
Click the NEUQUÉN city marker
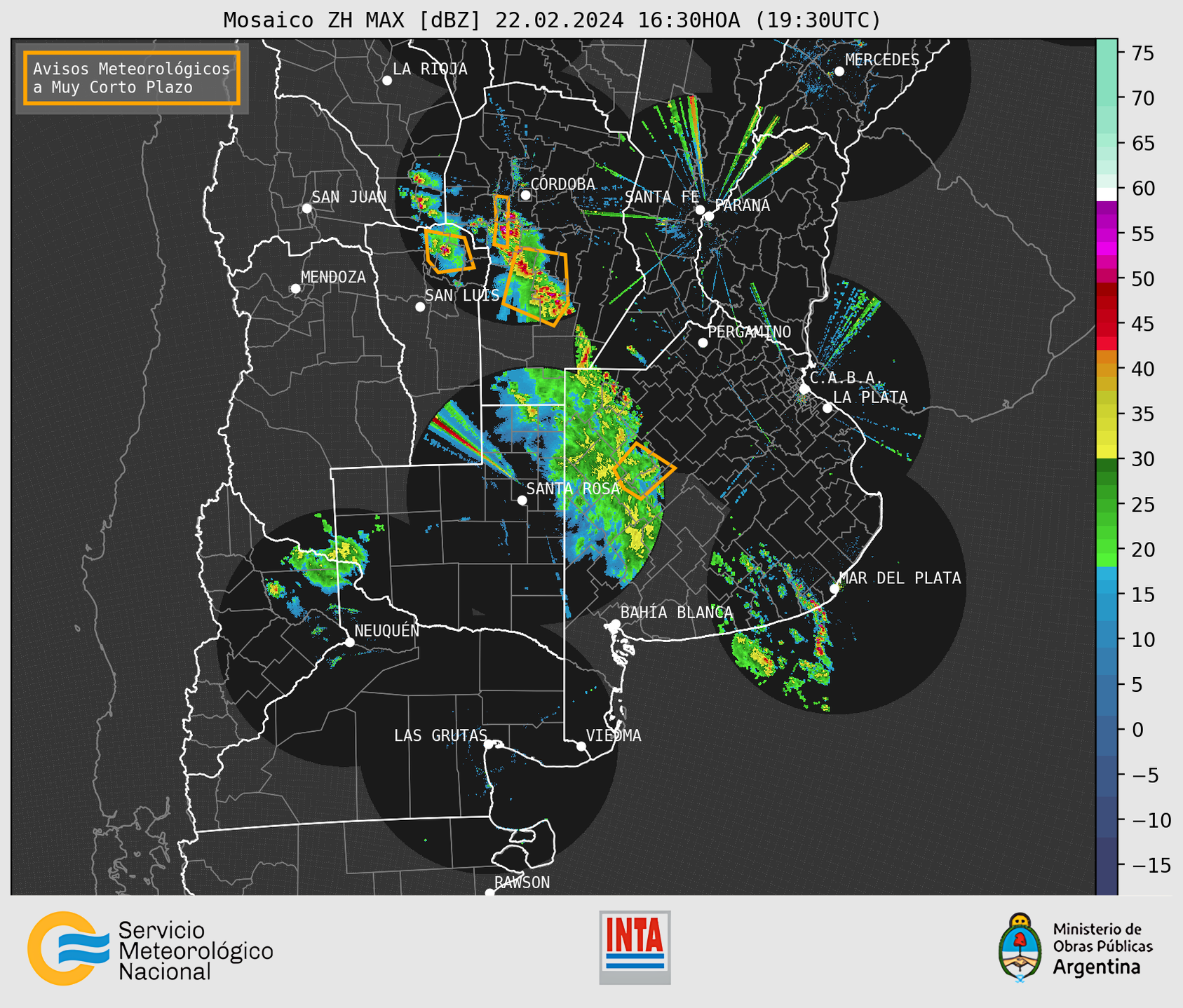coord(349,642)
